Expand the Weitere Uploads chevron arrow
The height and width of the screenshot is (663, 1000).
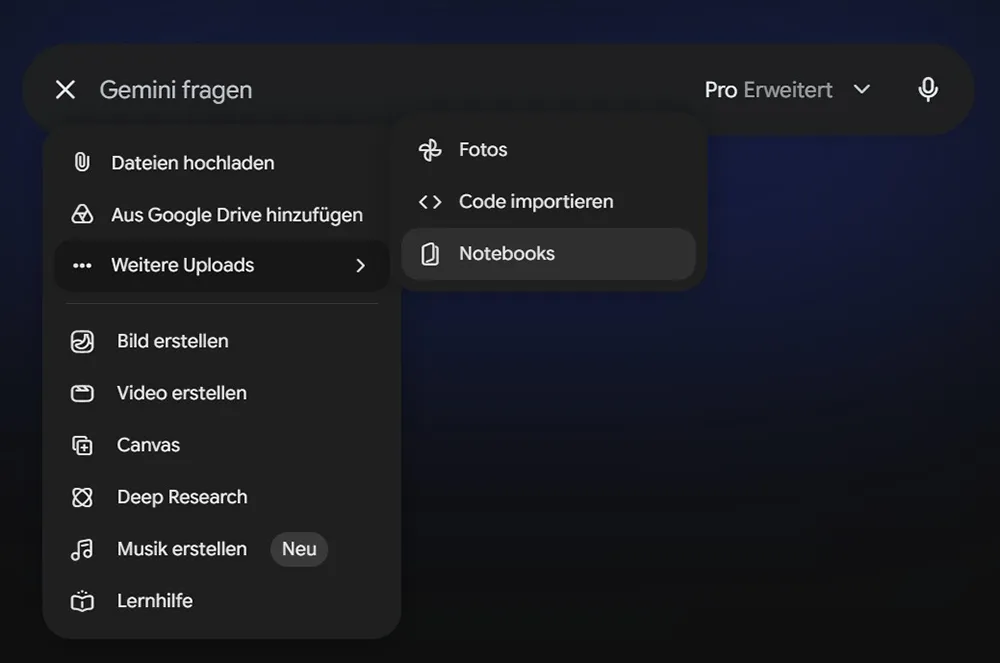click(x=360, y=266)
